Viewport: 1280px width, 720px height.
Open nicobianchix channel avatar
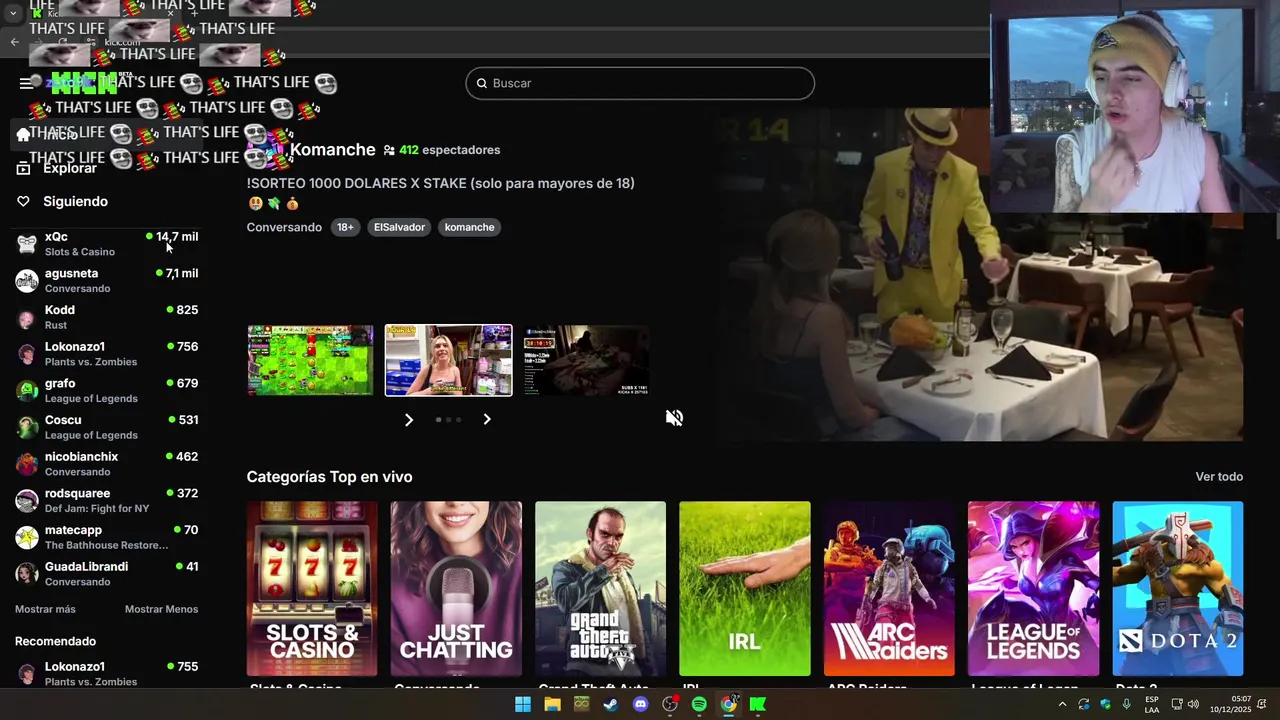tap(27, 463)
